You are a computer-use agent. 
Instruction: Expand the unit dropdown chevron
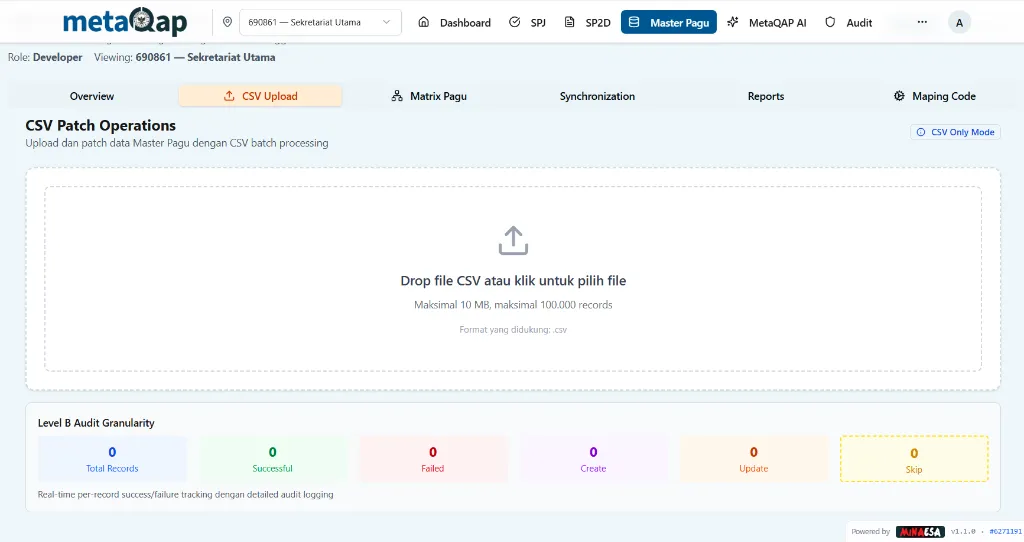point(387,22)
